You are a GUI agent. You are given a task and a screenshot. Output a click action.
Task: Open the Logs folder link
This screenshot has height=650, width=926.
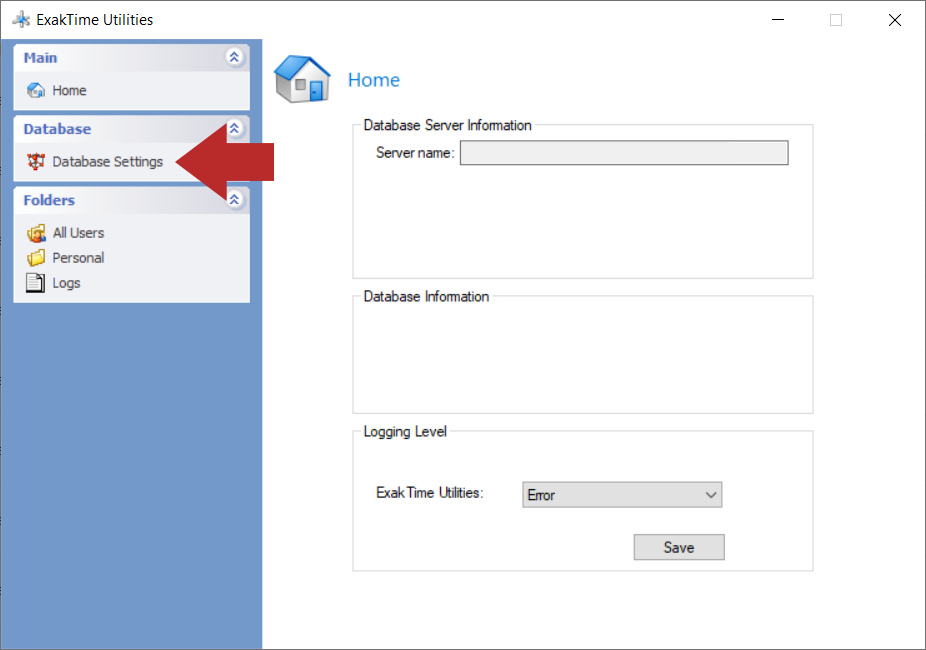[66, 283]
